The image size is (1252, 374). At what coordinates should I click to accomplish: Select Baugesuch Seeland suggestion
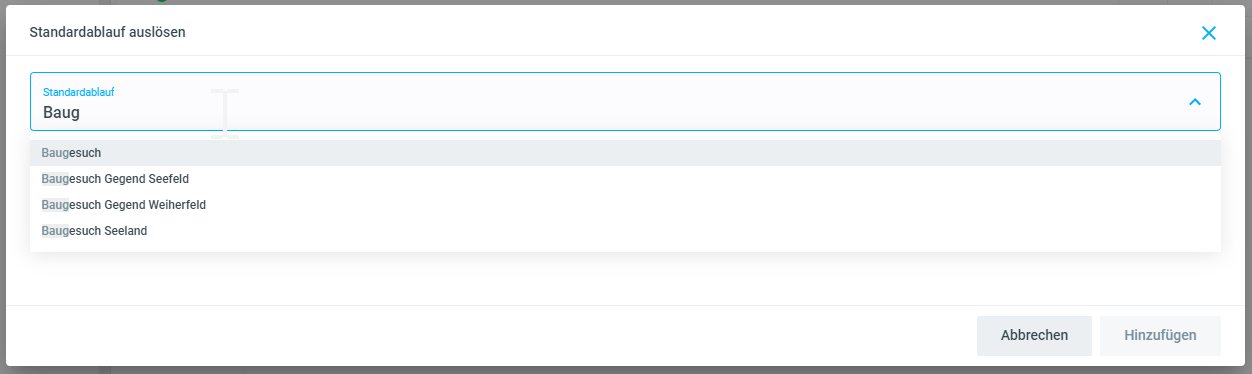click(625, 231)
